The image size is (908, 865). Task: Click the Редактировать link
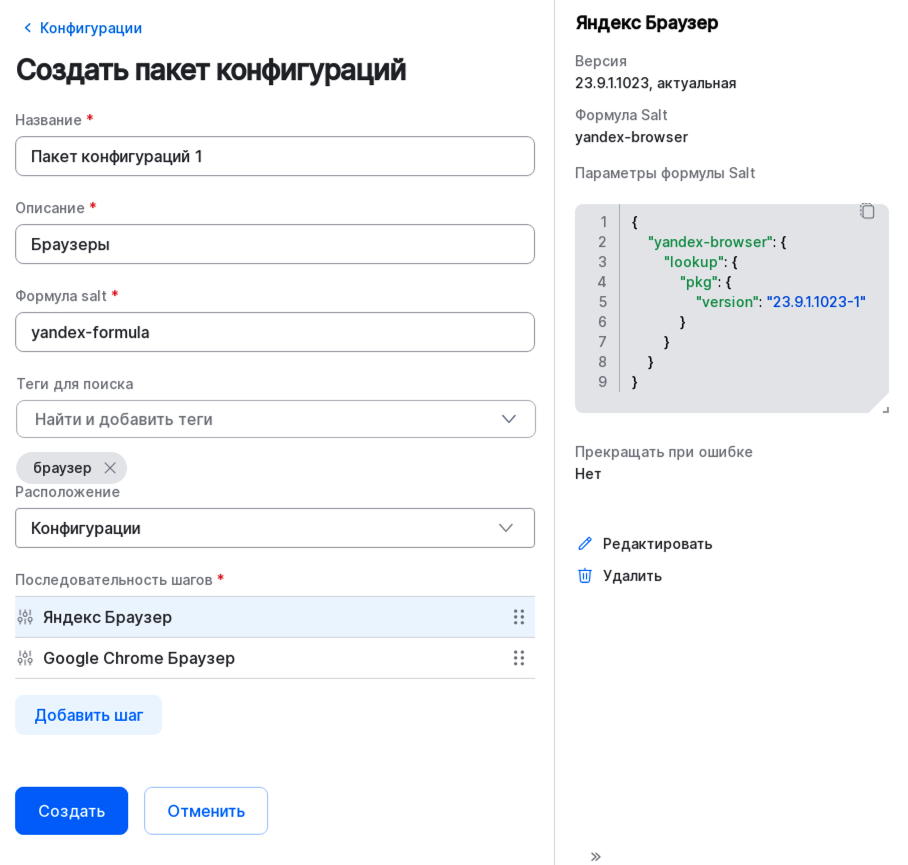tap(656, 543)
